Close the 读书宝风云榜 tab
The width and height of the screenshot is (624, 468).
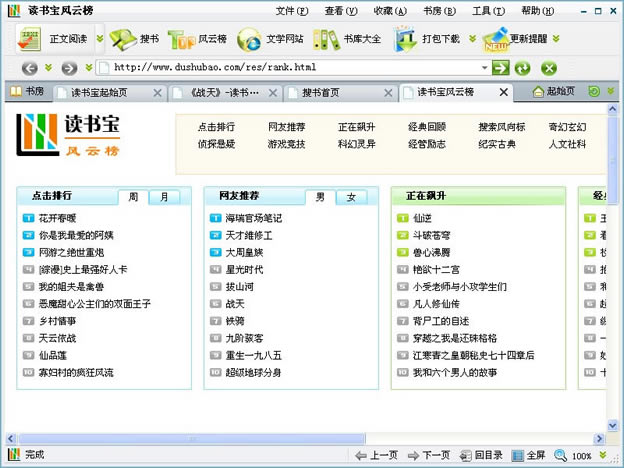pos(503,92)
